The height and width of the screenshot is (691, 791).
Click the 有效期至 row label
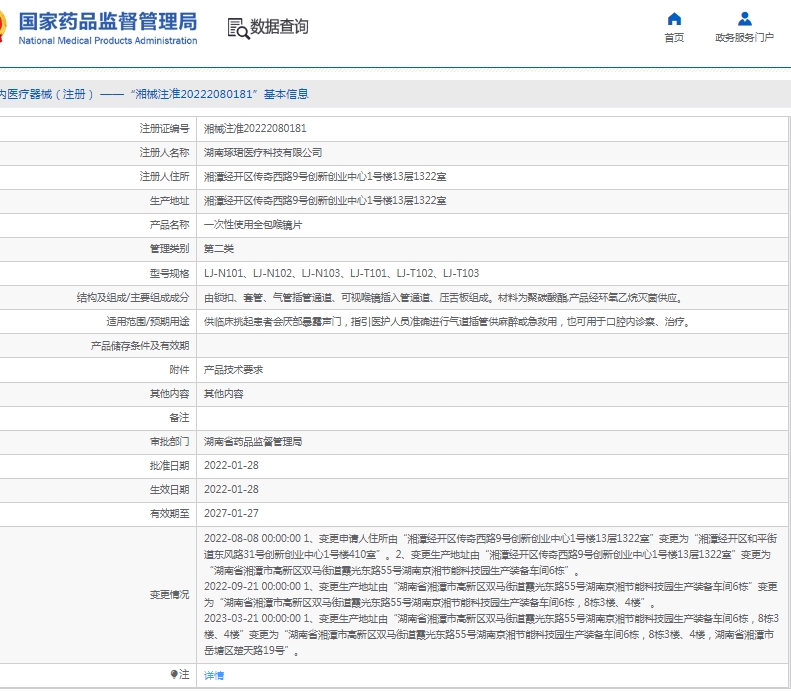click(170, 513)
